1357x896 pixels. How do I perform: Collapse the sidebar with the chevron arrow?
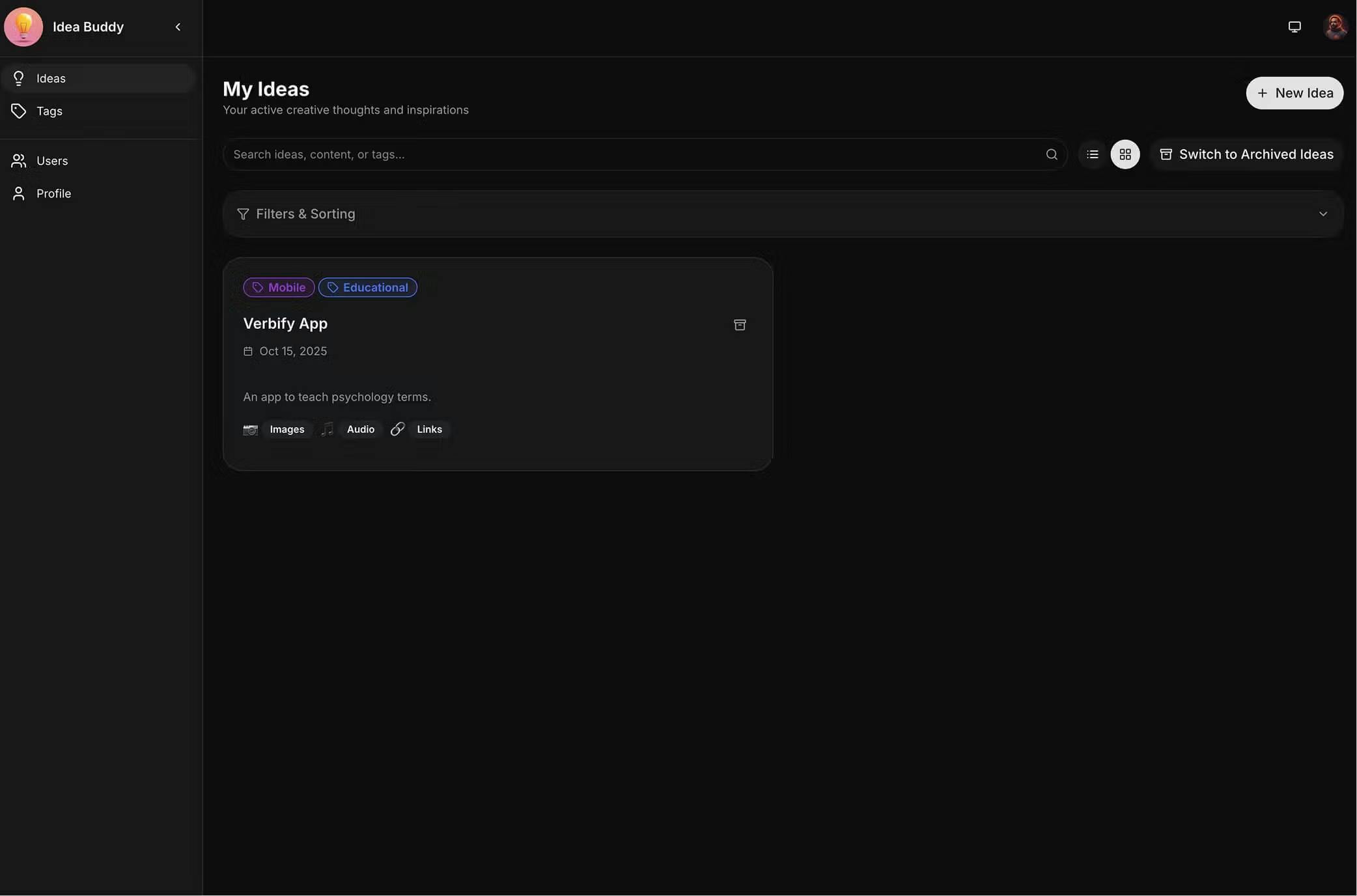click(178, 27)
